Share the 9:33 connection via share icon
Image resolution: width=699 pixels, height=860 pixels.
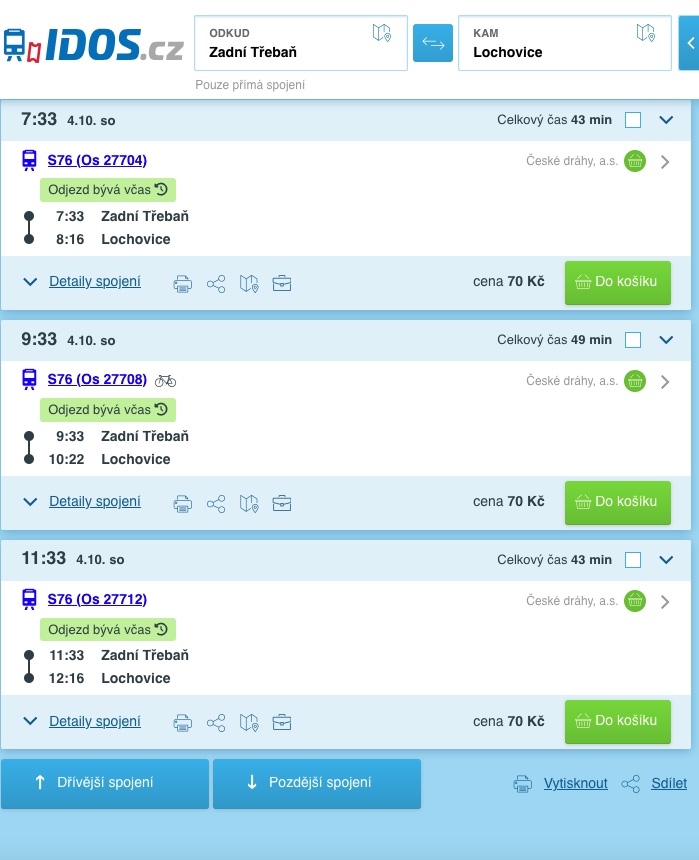(x=215, y=503)
